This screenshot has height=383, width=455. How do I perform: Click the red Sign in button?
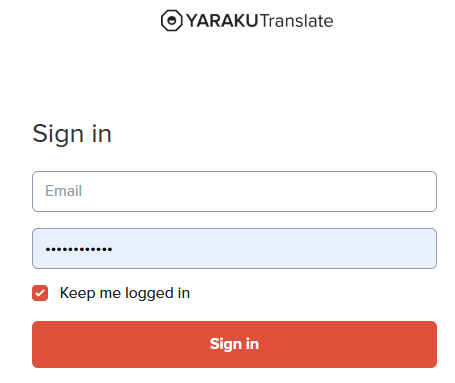[234, 344]
